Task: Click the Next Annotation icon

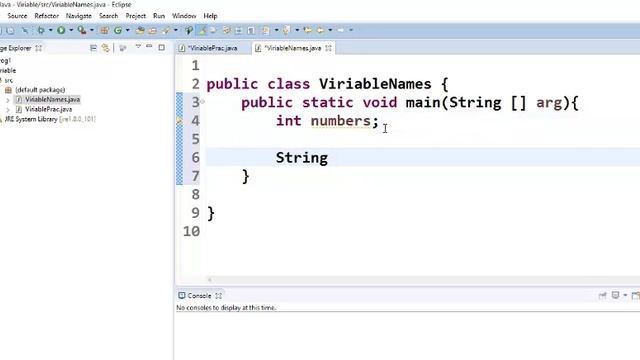Action: 265,30
